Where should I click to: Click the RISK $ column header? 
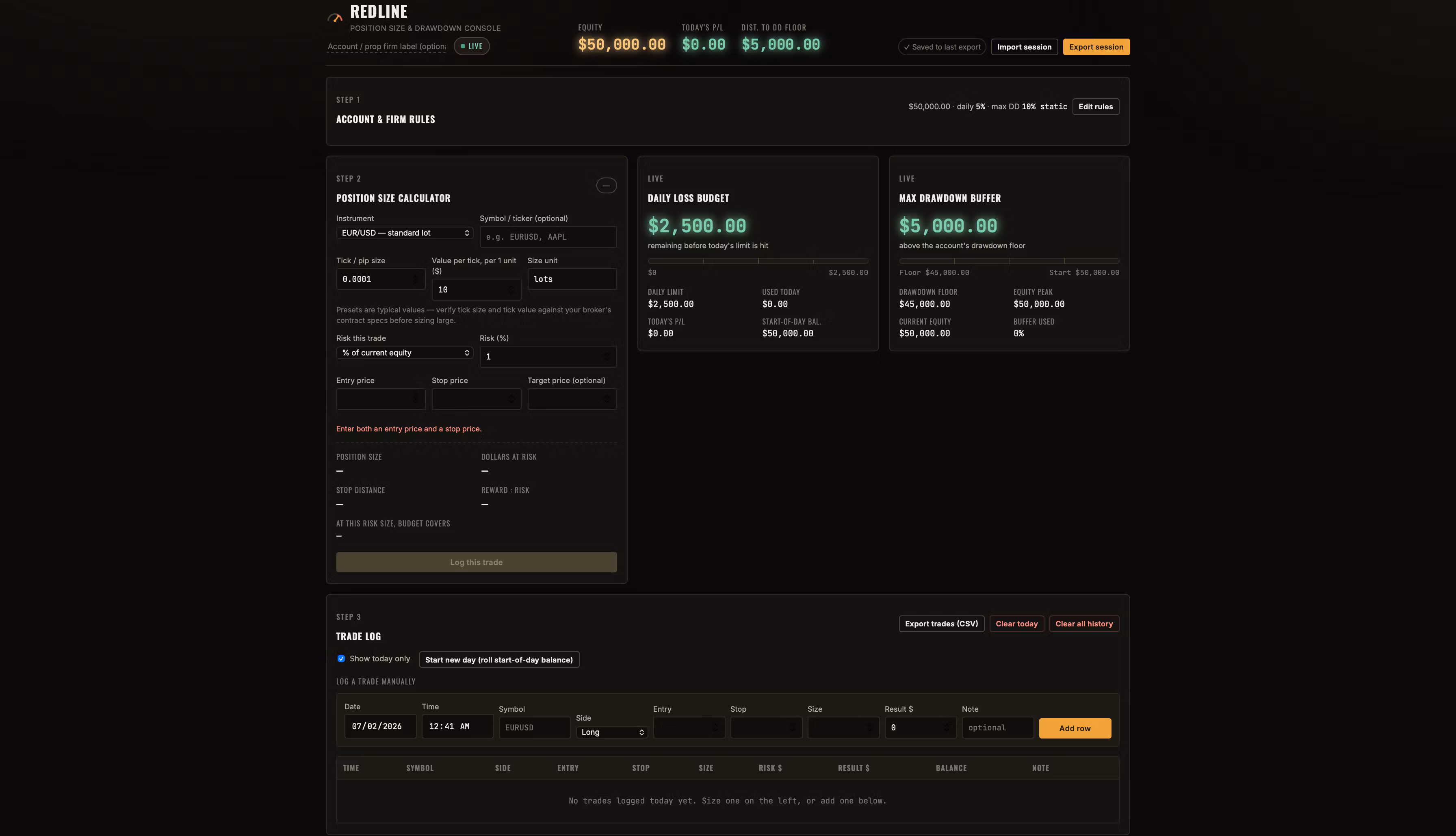[771, 768]
